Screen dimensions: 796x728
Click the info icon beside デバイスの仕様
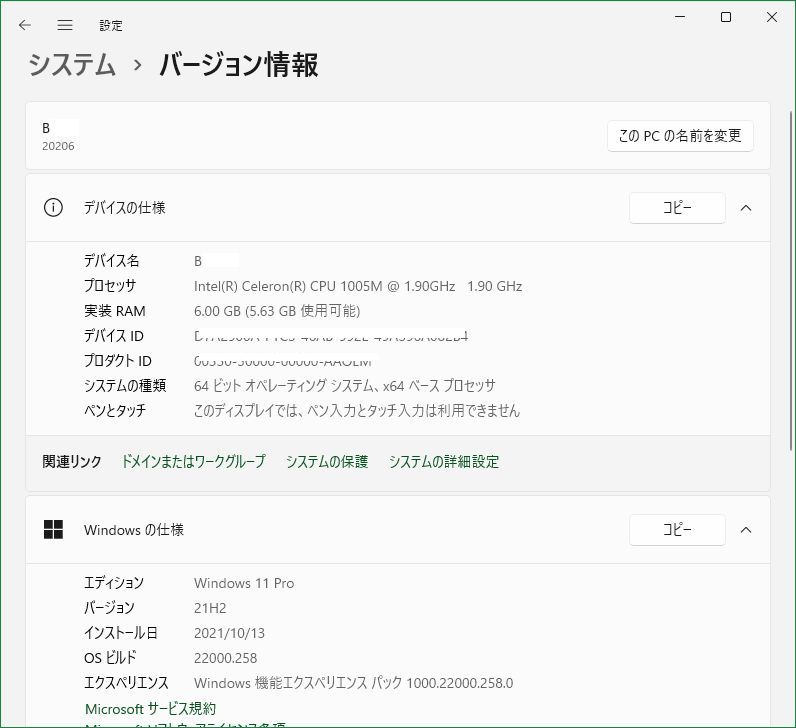(53, 208)
